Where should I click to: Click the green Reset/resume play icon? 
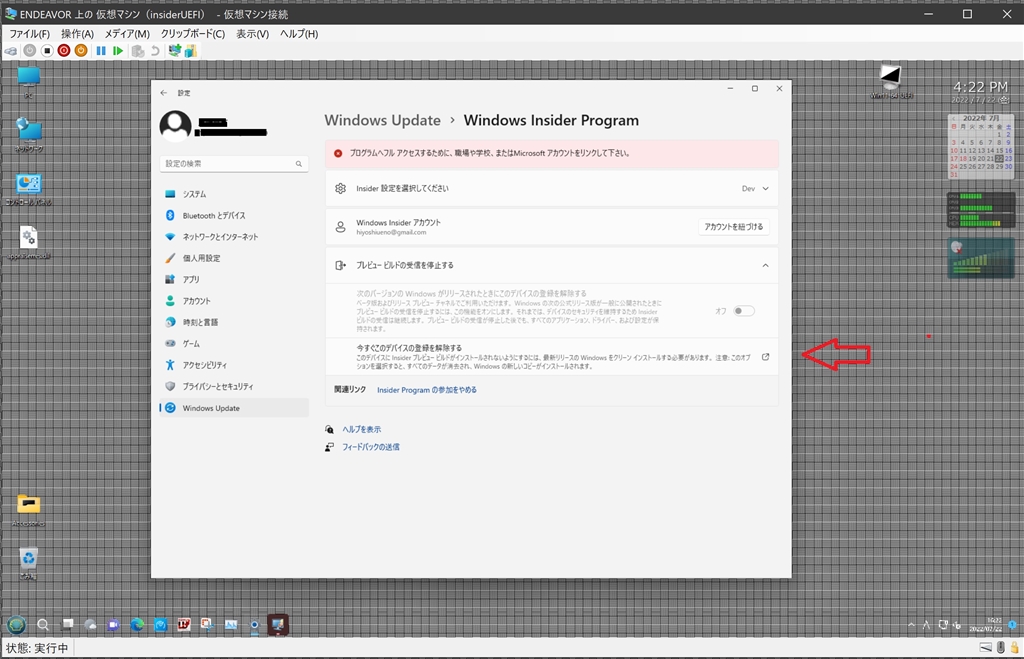pyautogui.click(x=118, y=51)
